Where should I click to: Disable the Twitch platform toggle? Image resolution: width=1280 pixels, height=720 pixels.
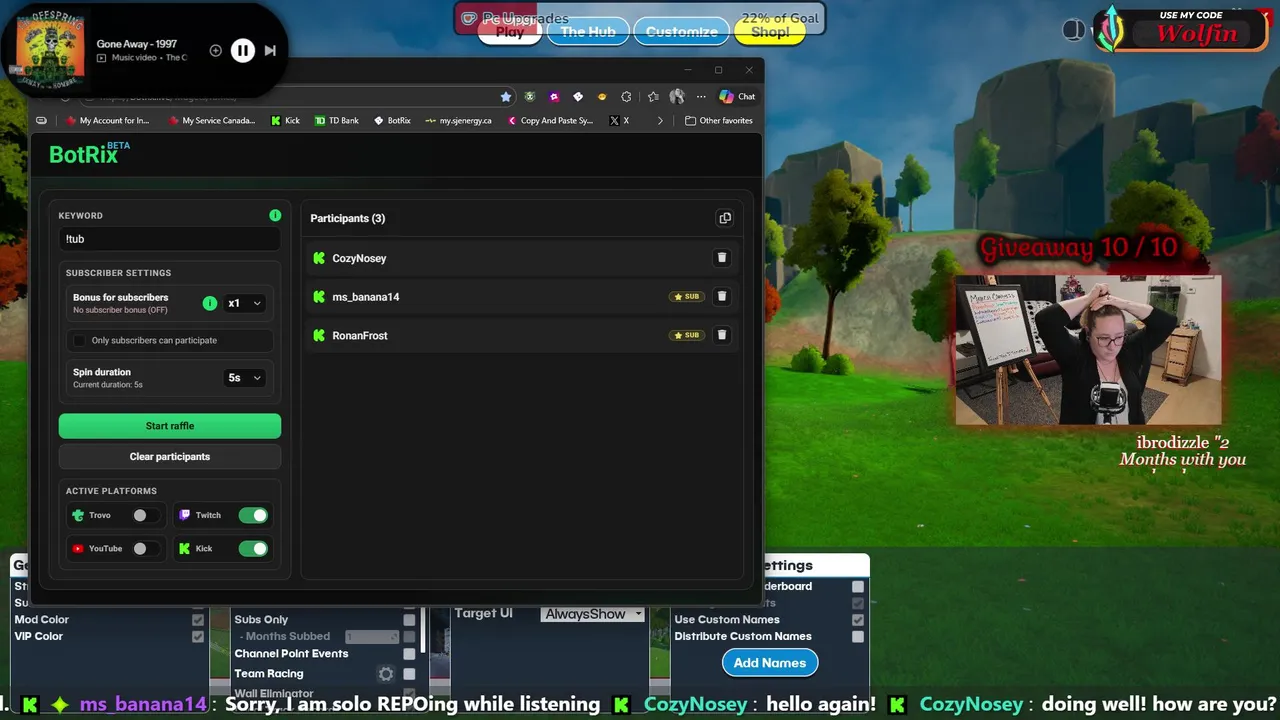point(253,515)
